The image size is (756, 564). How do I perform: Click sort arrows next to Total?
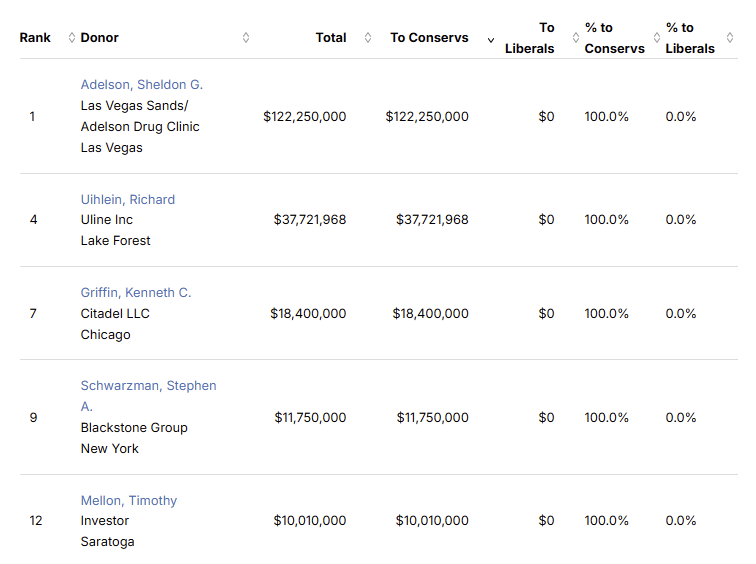tap(368, 38)
